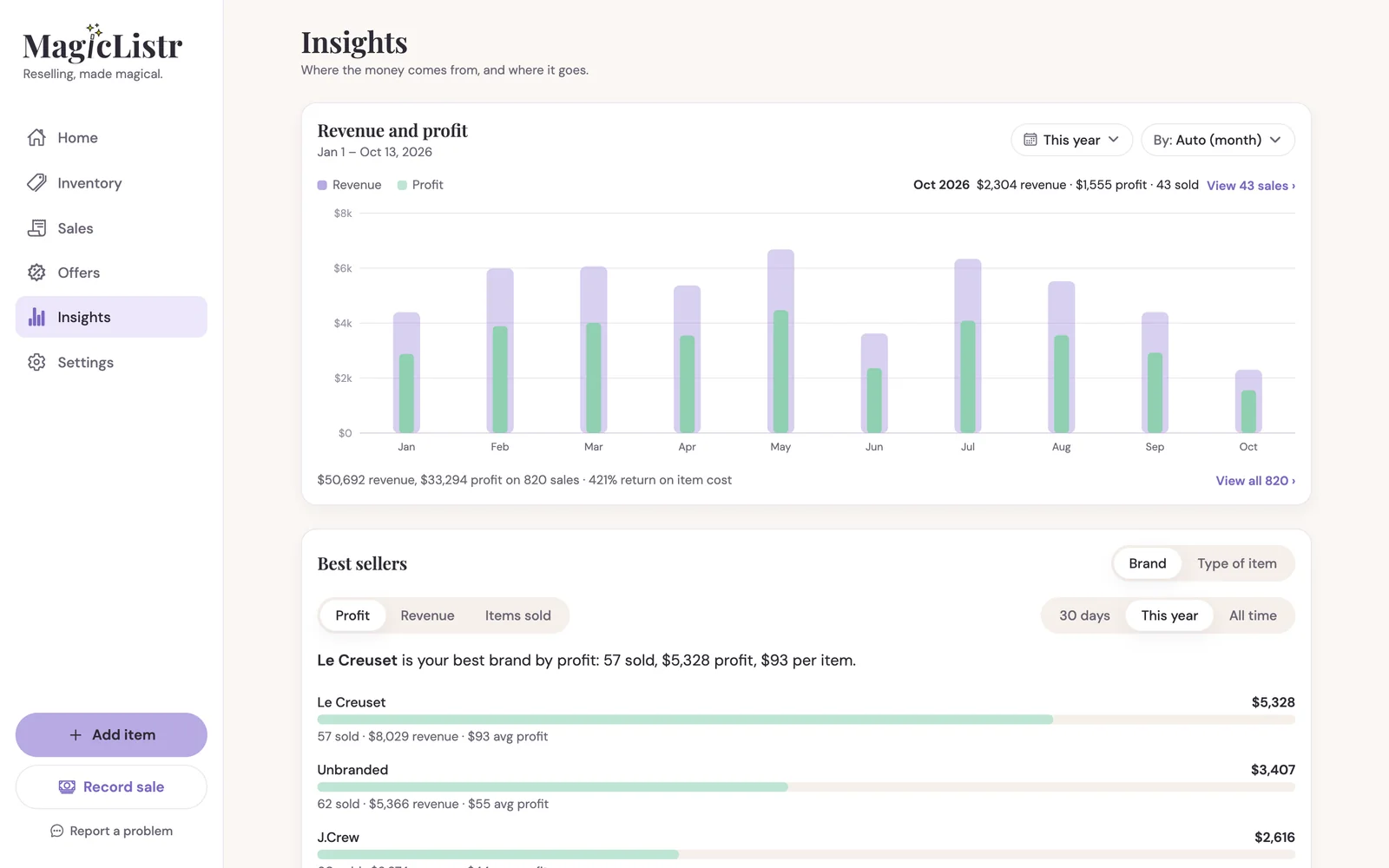Click the Settings gear icon

point(36,362)
